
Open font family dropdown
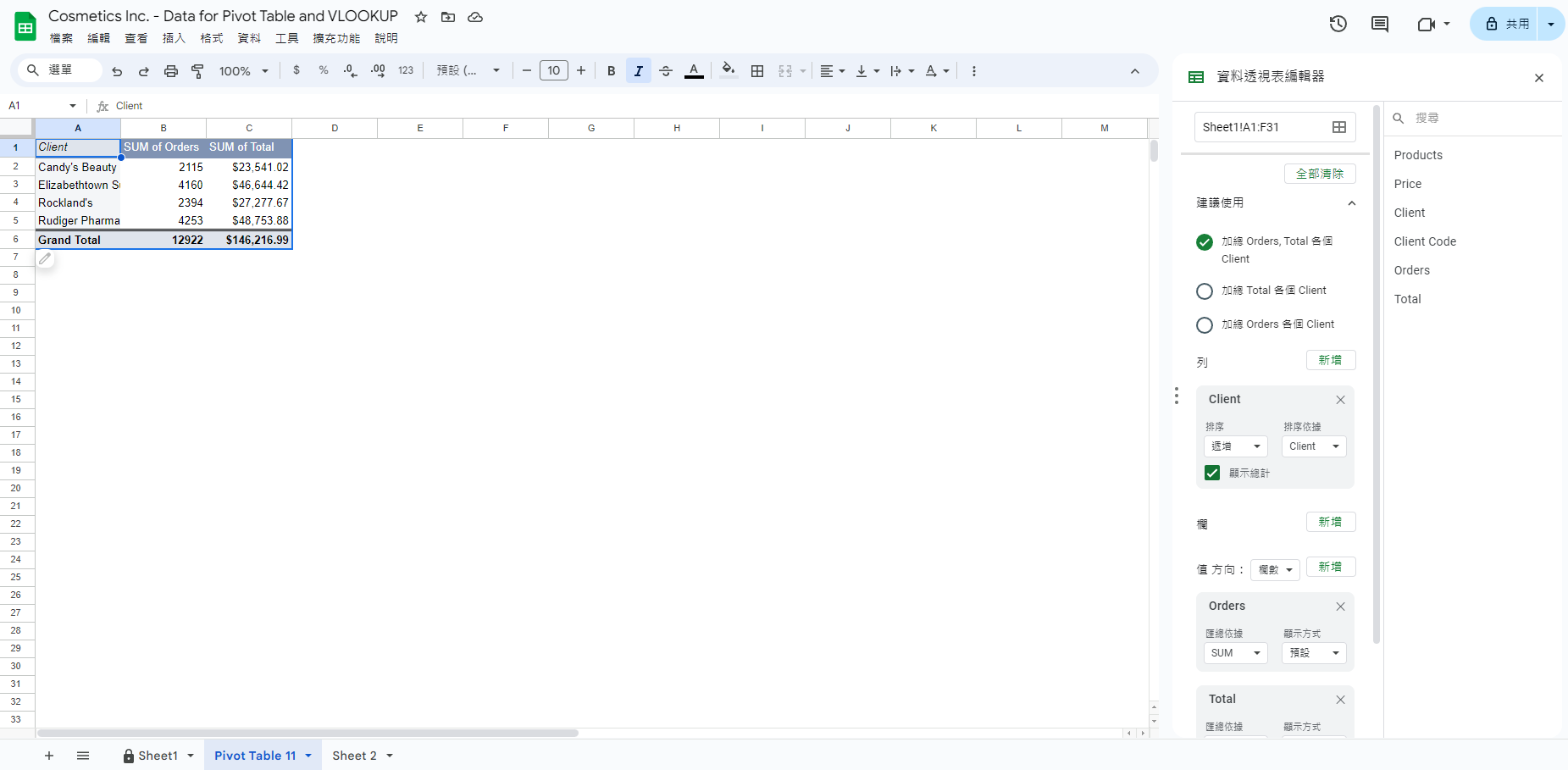(468, 71)
